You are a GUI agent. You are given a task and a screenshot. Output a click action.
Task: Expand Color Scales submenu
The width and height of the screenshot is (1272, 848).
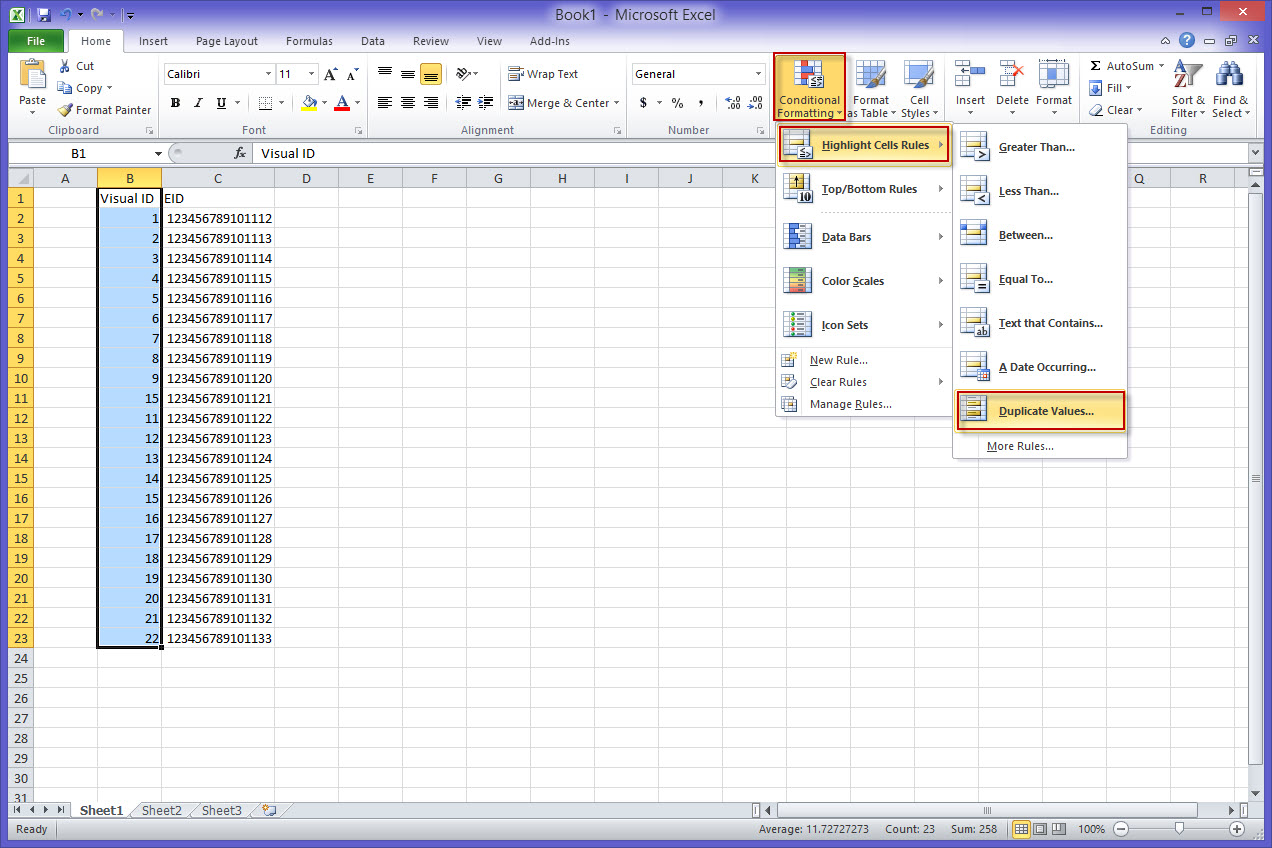tap(864, 281)
